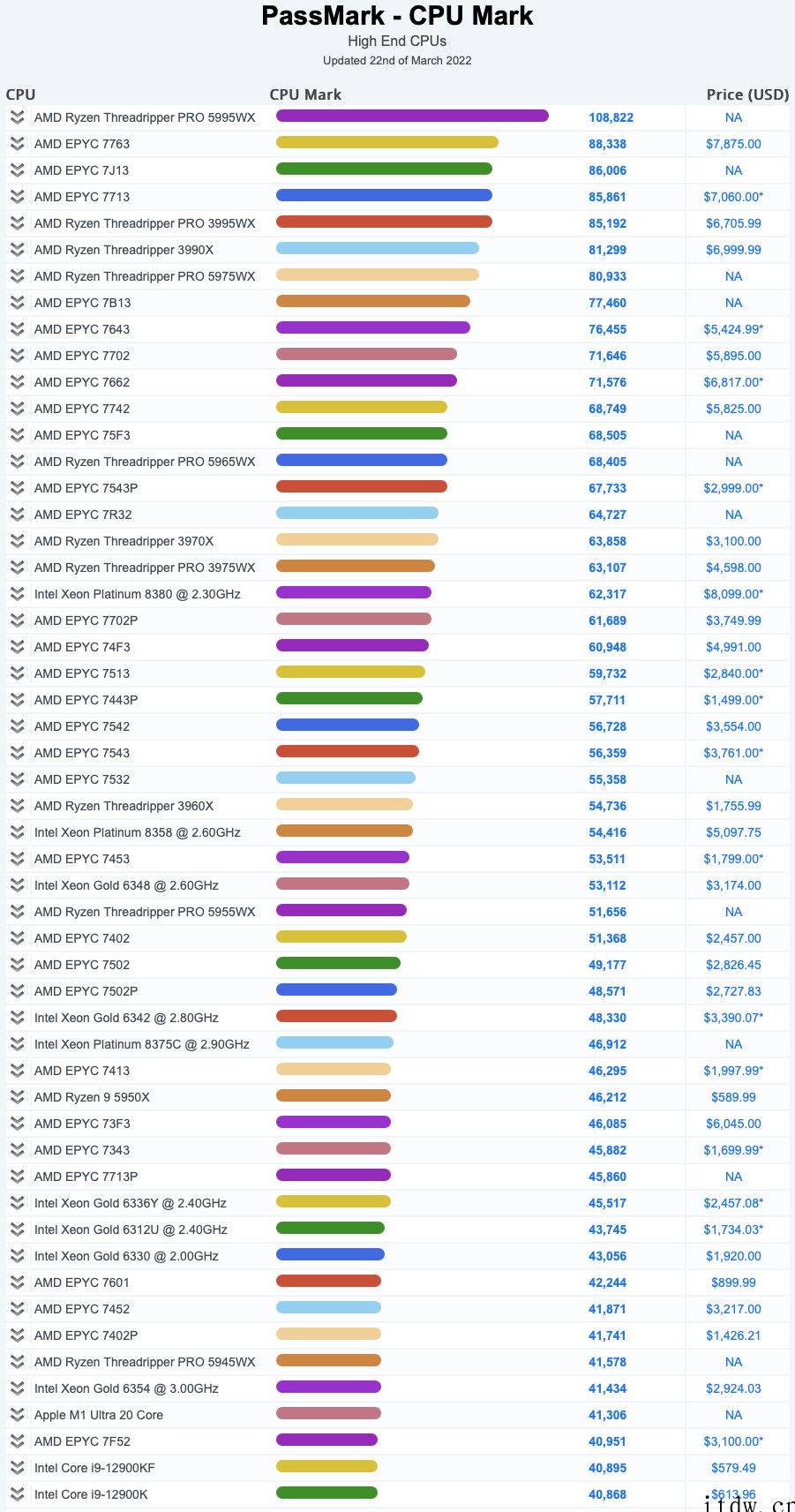Expand the AMD EPYC 7713 row chevron
The image size is (795, 1512).
click(x=17, y=197)
